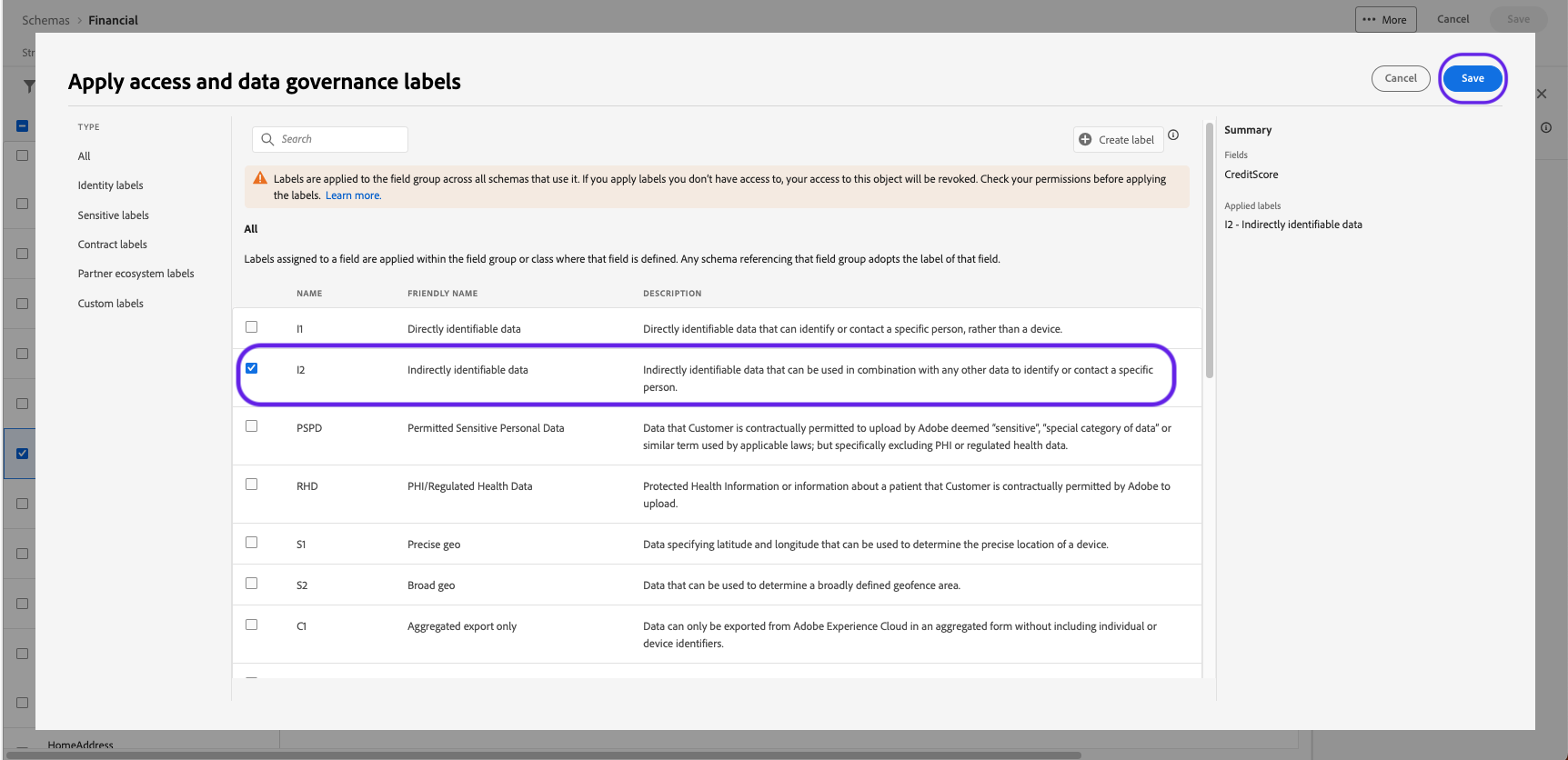Show Identity labels type
This screenshot has height=760, width=1568.
pyautogui.click(x=111, y=185)
